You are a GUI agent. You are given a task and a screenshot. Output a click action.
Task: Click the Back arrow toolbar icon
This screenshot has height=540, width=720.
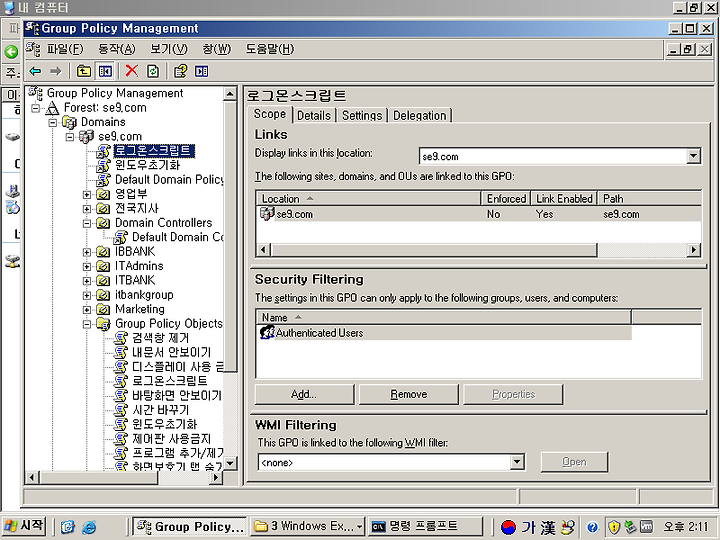[x=35, y=71]
